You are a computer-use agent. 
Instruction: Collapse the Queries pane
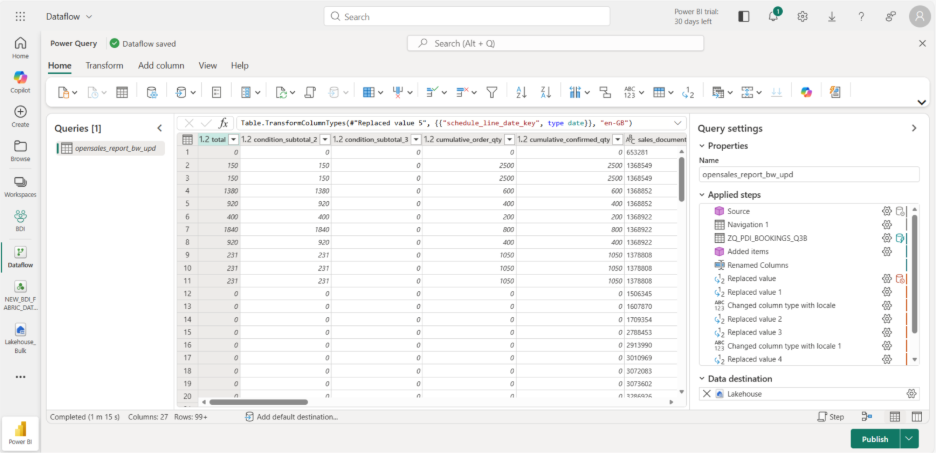tap(160, 128)
